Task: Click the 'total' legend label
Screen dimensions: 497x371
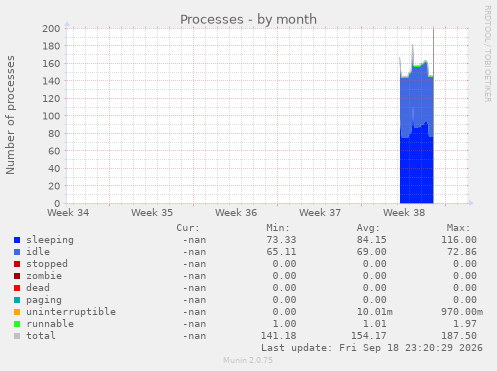Action: [41, 336]
